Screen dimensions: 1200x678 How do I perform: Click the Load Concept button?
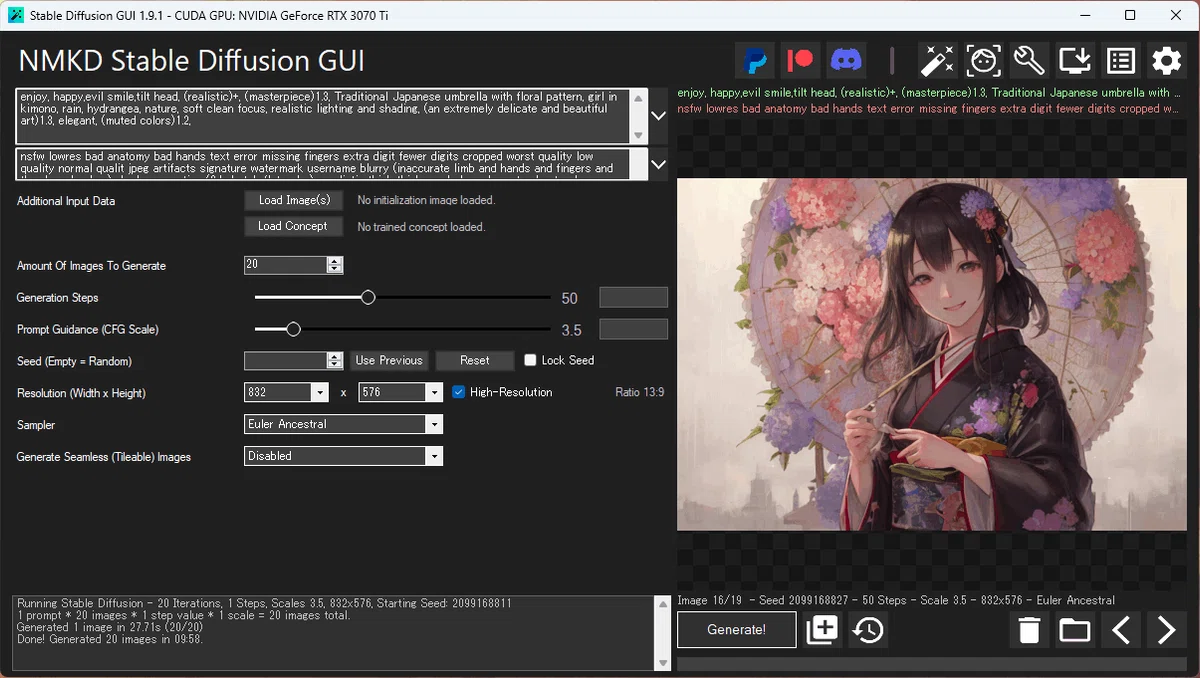pos(294,226)
